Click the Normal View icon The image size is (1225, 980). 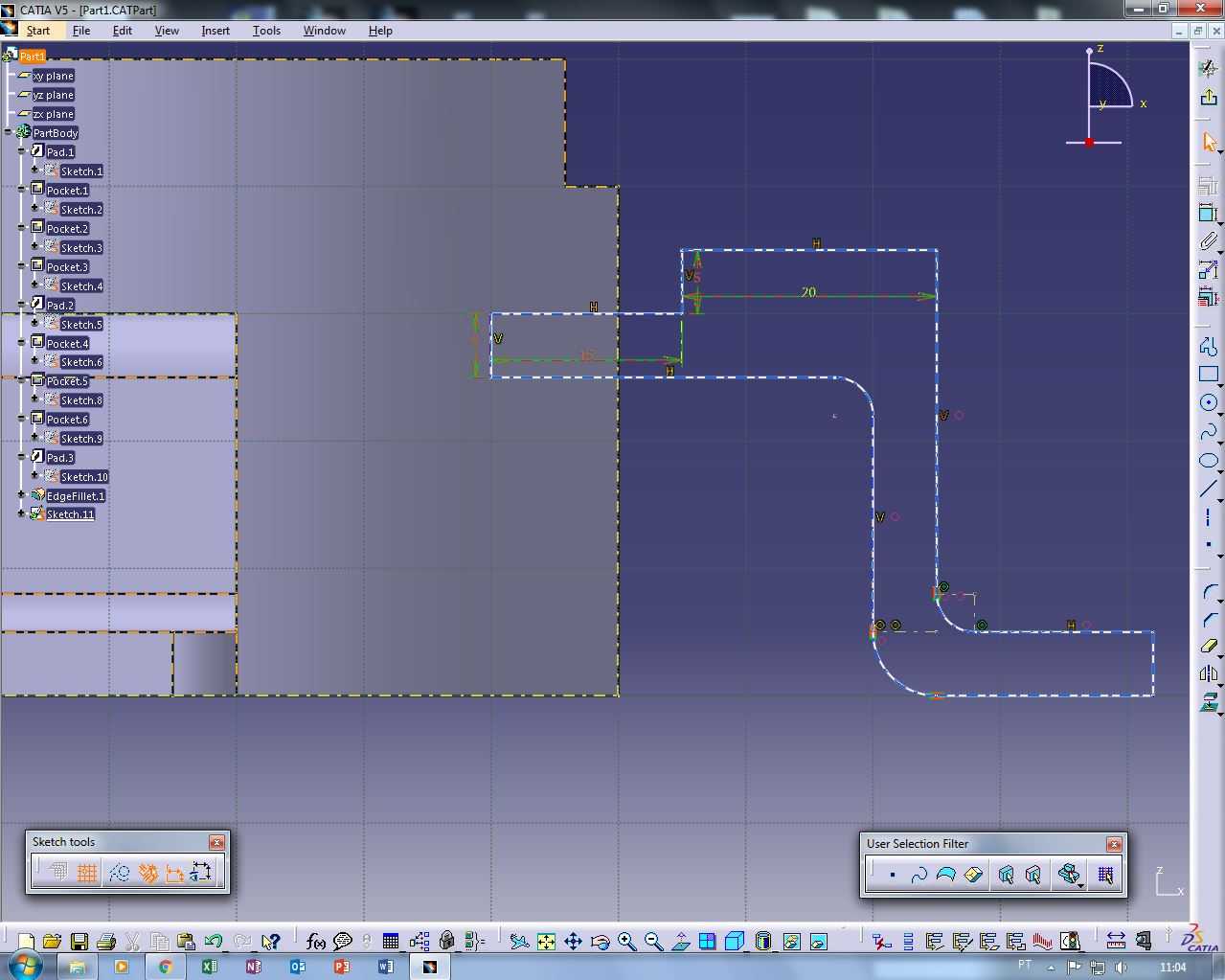point(680,942)
